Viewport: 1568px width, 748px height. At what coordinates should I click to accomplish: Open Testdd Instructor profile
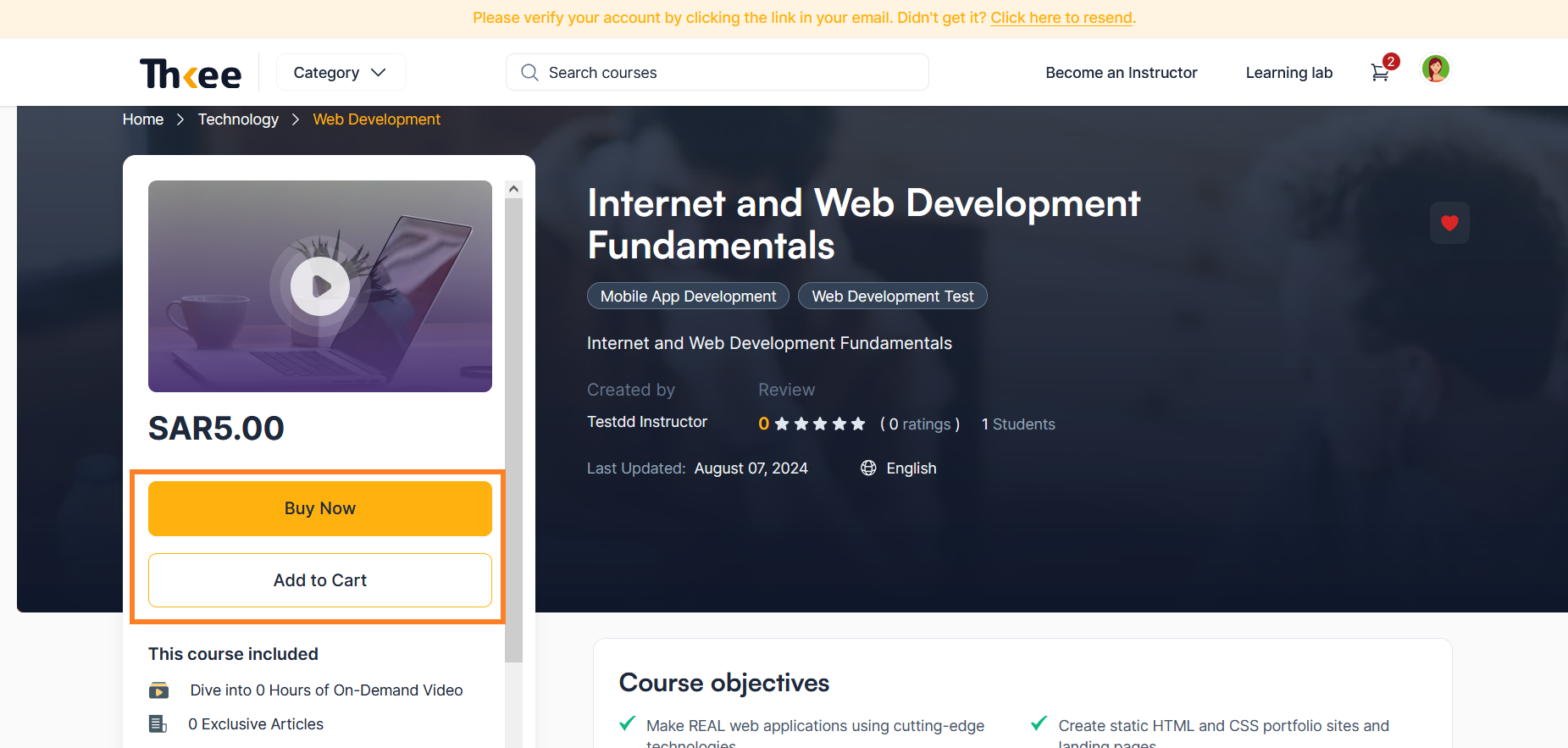[647, 422]
